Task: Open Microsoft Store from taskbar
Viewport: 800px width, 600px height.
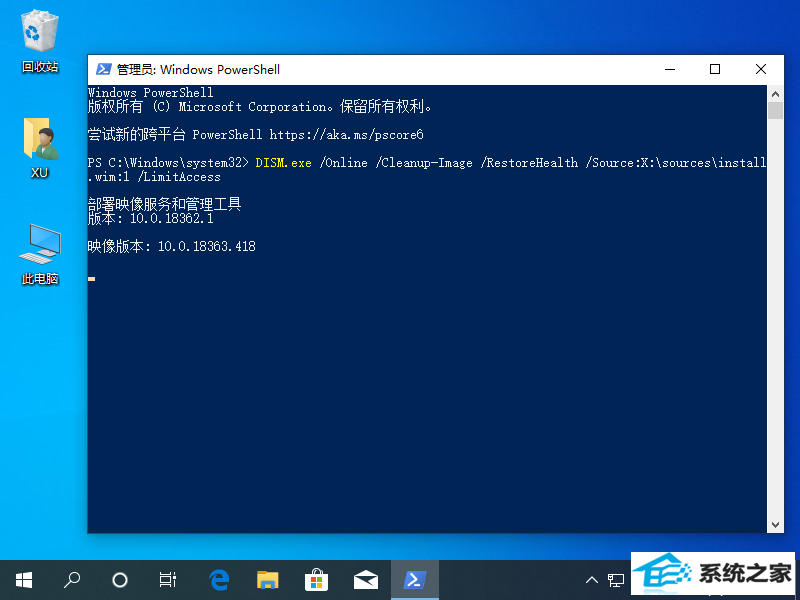Action: pos(316,580)
